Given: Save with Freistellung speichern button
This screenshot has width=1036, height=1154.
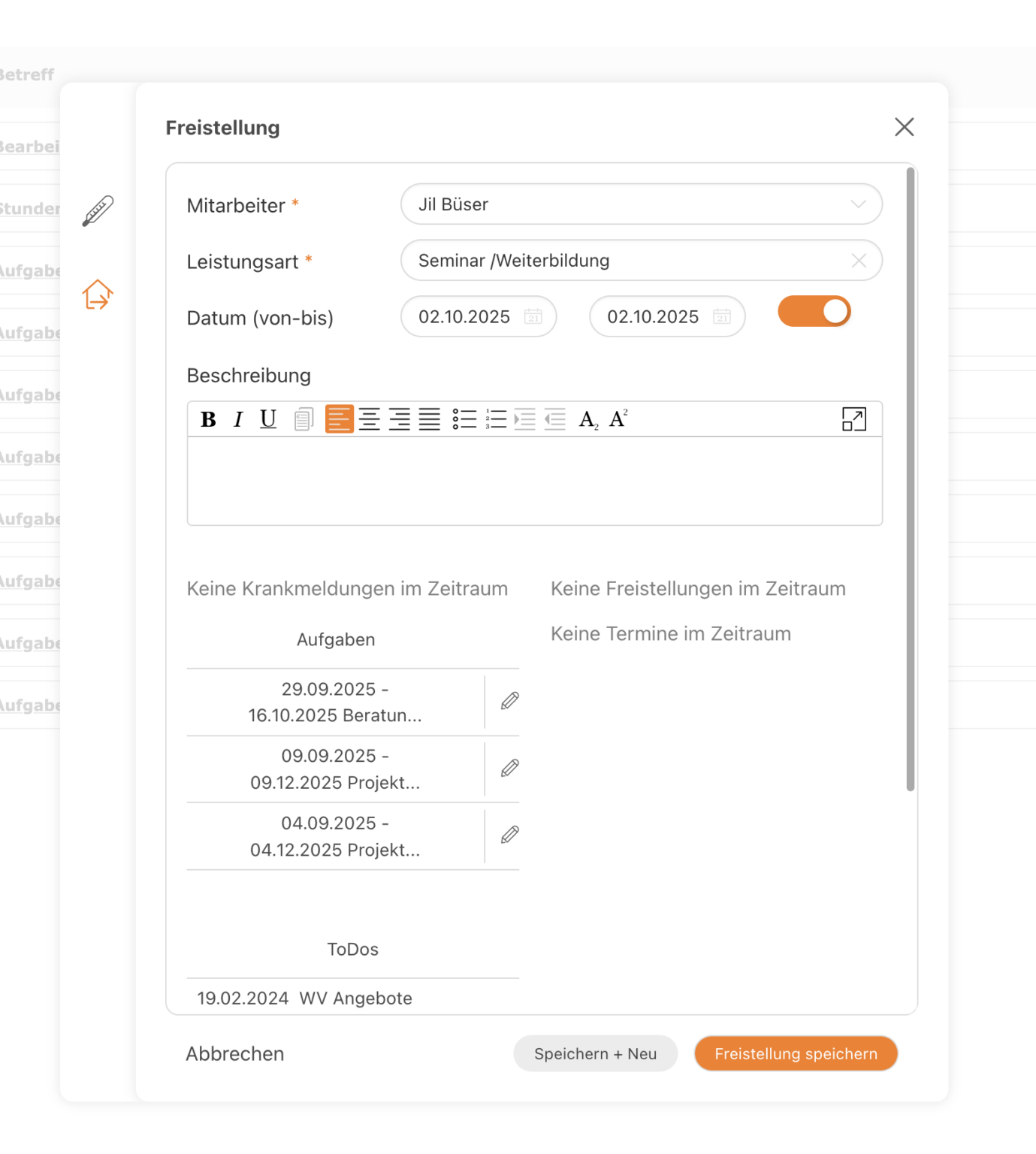Looking at the screenshot, I should 795,1053.
